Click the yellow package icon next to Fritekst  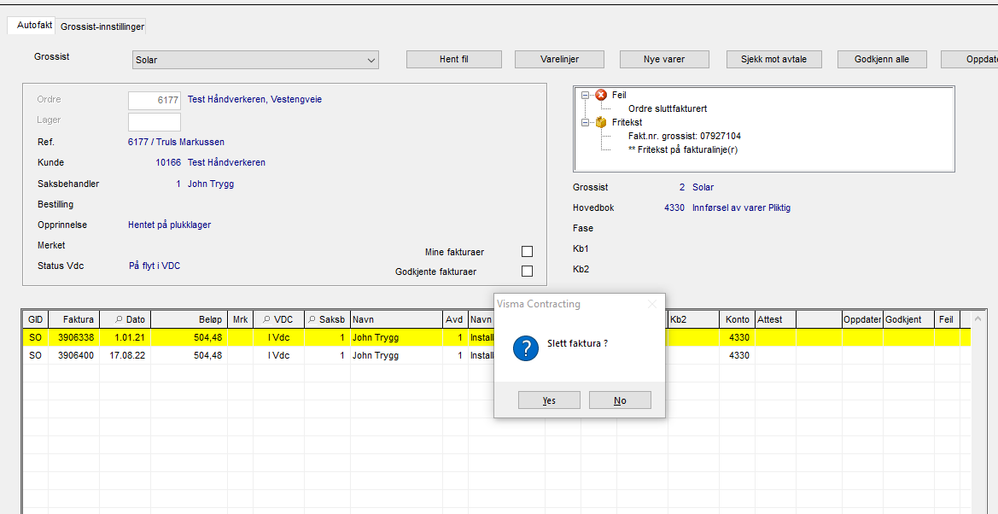pos(601,122)
